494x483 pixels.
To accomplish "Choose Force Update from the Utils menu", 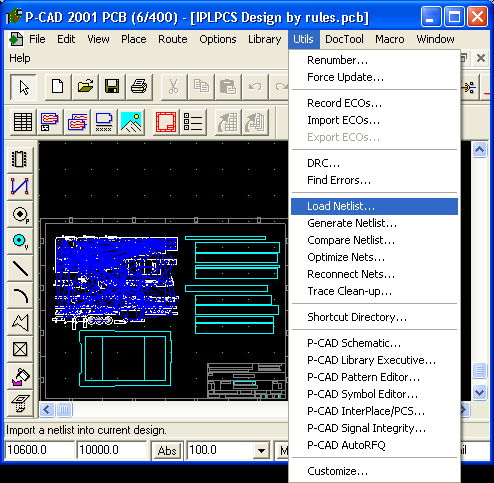I will tap(374, 77).
